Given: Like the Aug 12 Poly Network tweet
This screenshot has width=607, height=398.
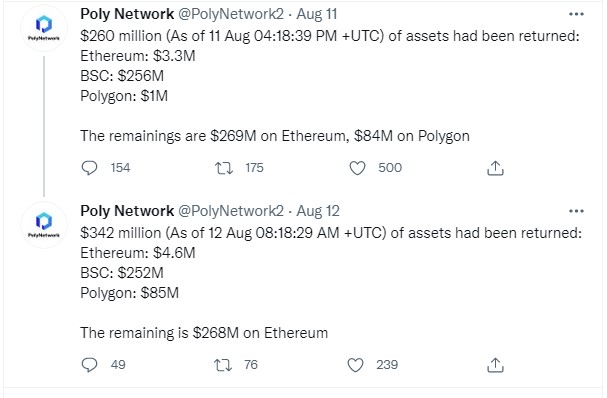Looking at the screenshot, I should pyautogui.click(x=355, y=365).
